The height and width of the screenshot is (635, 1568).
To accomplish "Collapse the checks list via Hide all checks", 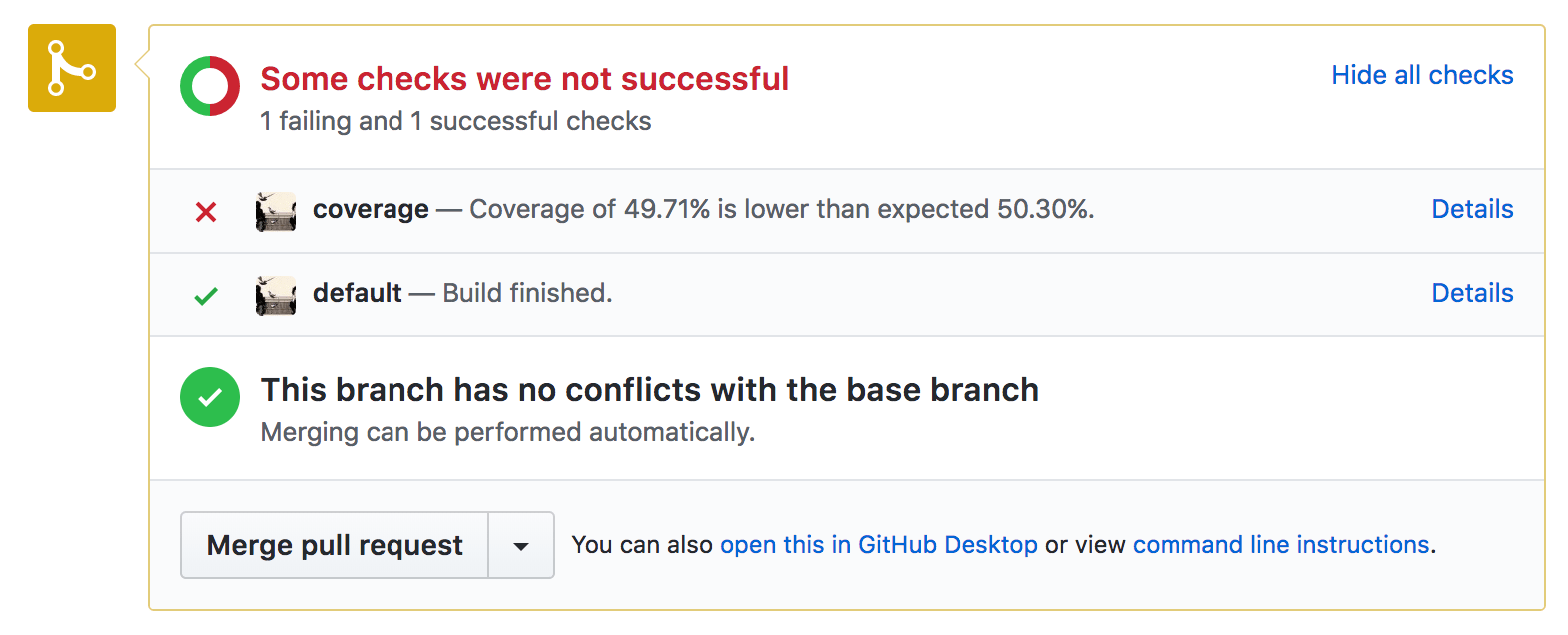I will [1422, 75].
